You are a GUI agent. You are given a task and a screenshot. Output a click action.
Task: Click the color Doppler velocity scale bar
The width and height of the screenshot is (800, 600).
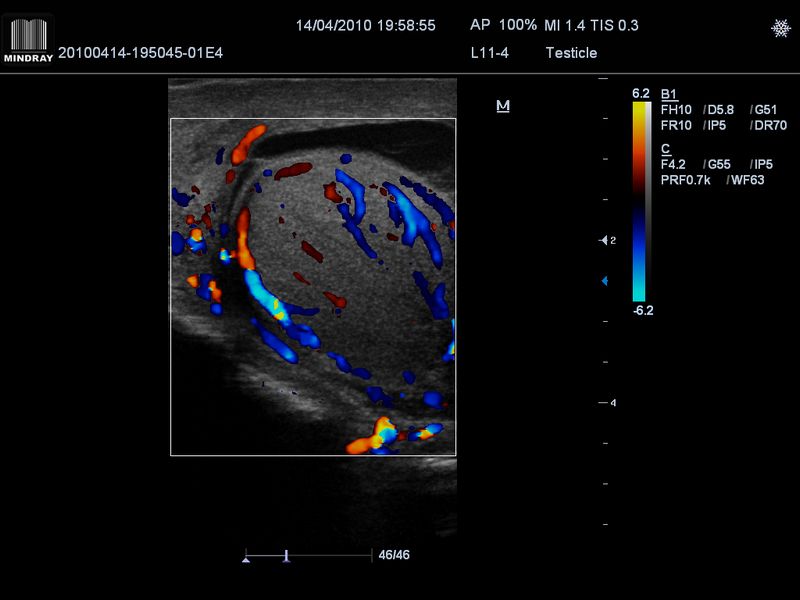(x=639, y=202)
